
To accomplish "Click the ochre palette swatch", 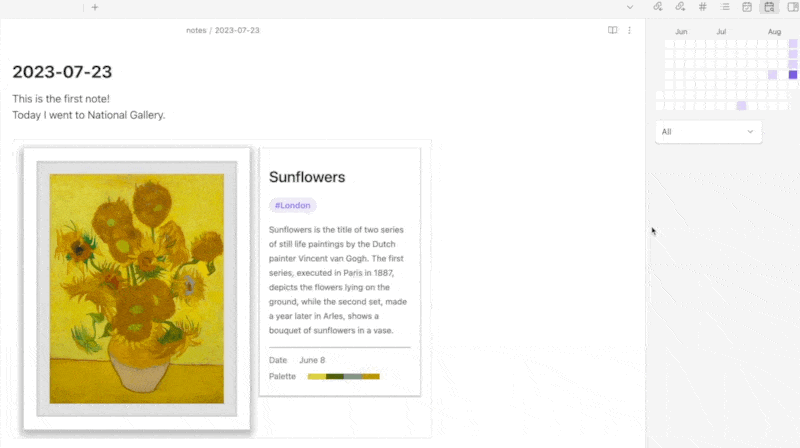I will tap(371, 377).
